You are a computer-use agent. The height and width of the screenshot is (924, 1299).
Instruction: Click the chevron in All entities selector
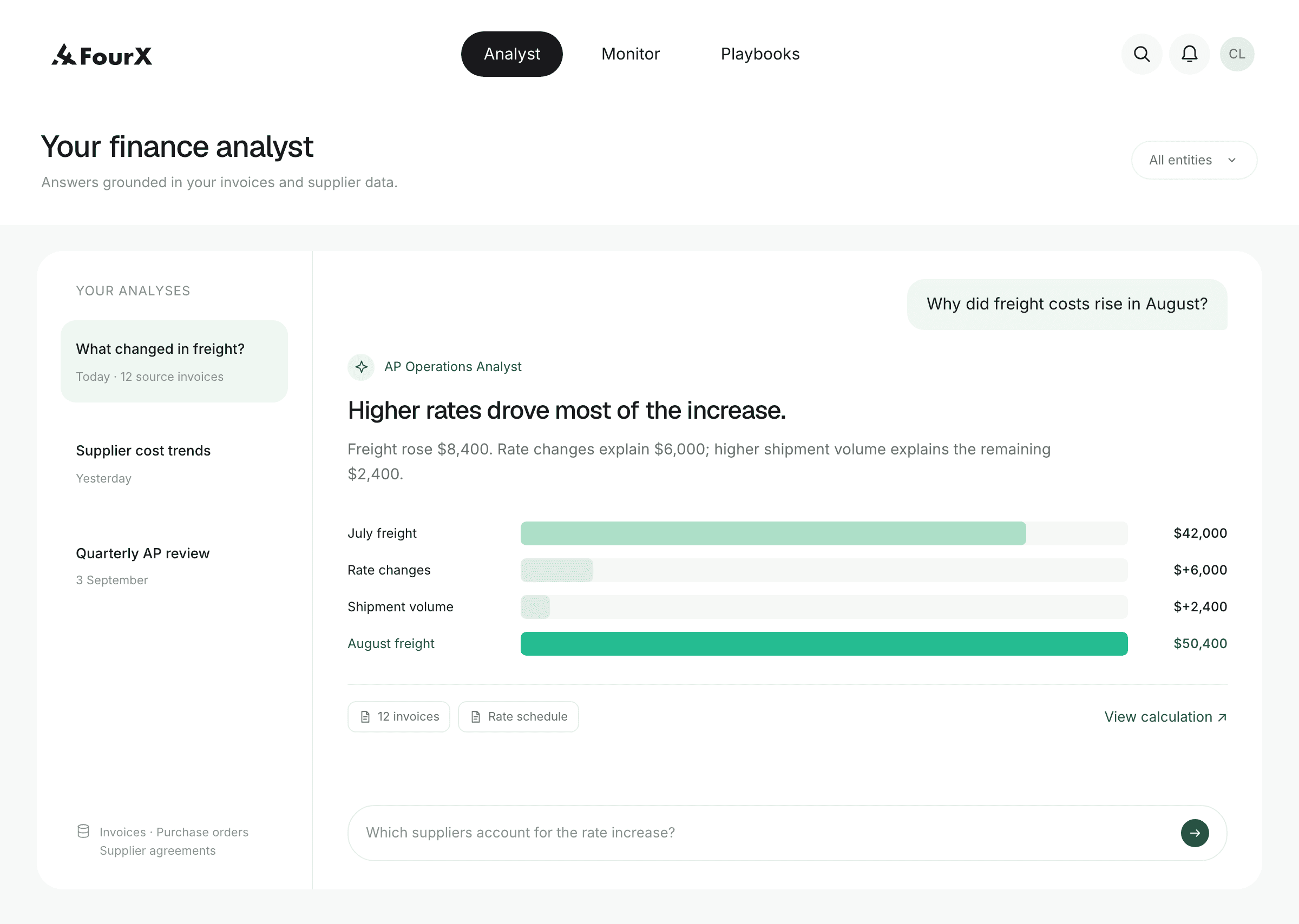pyautogui.click(x=1232, y=161)
